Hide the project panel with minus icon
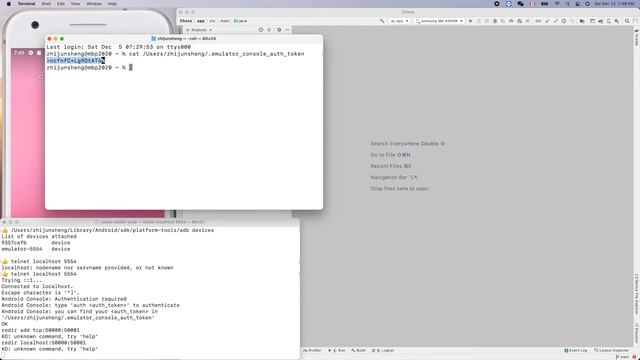Image resolution: width=640 pixels, height=360 pixels. (287, 30)
